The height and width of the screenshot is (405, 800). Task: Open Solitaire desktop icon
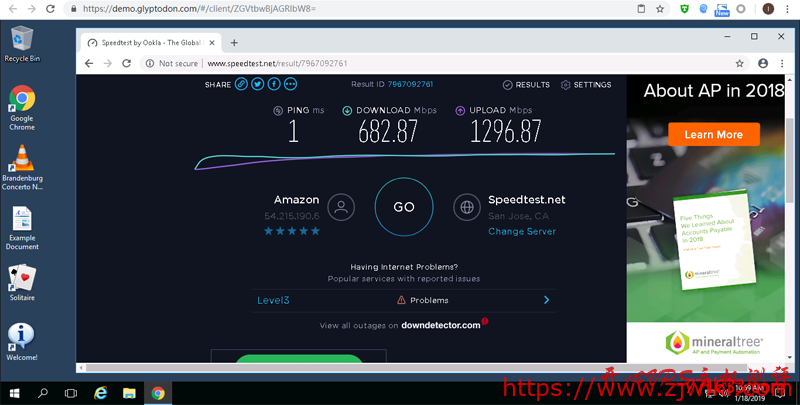22,281
